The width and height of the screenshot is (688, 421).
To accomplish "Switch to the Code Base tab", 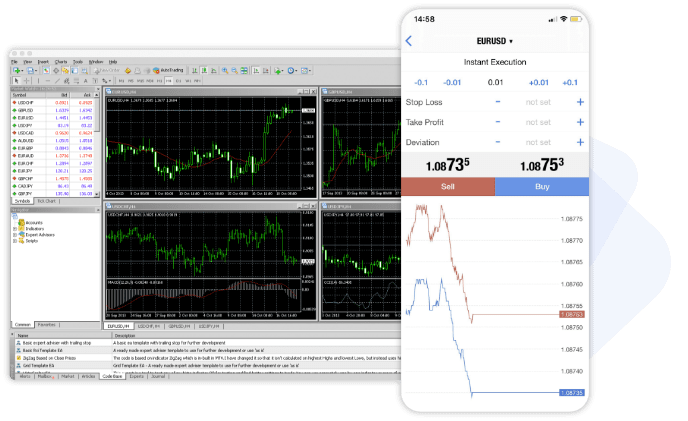I will click(112, 376).
